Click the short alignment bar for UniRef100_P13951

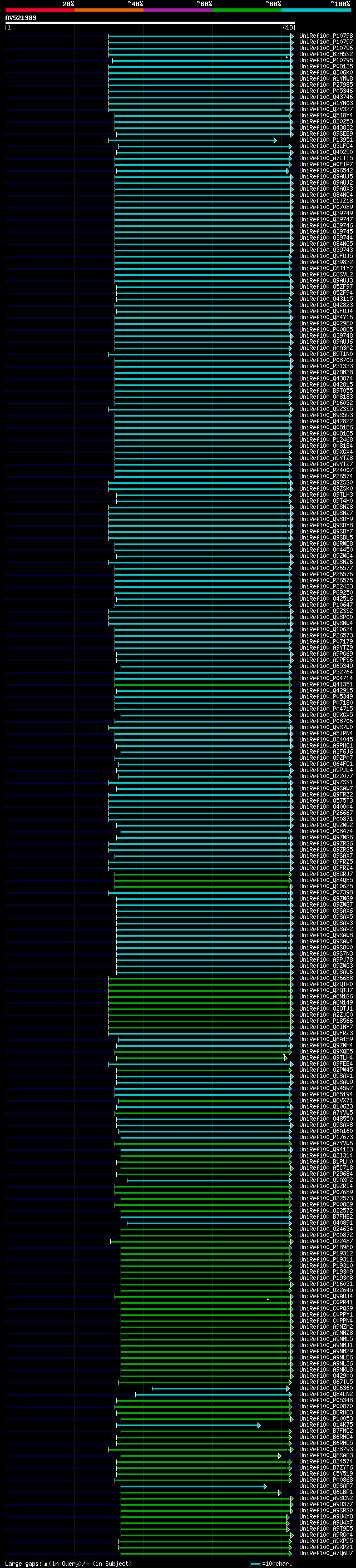192,141
